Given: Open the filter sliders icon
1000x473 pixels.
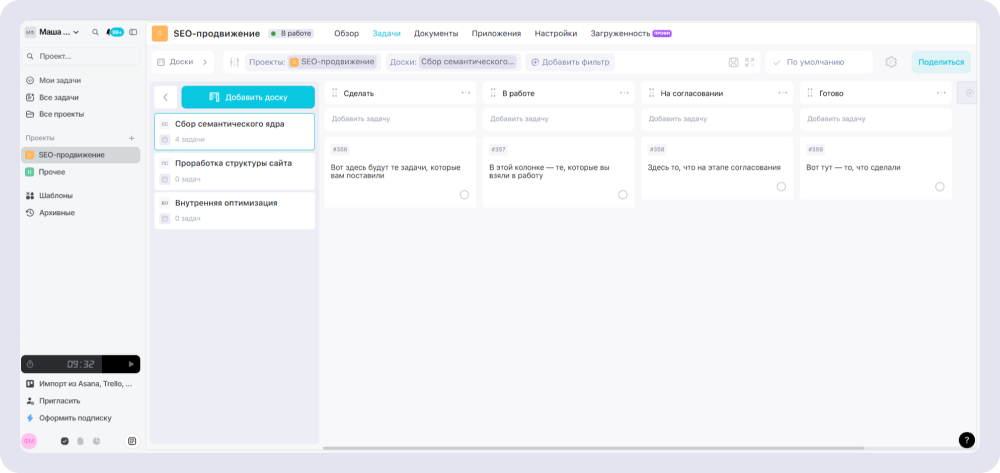Looking at the screenshot, I should (x=234, y=62).
